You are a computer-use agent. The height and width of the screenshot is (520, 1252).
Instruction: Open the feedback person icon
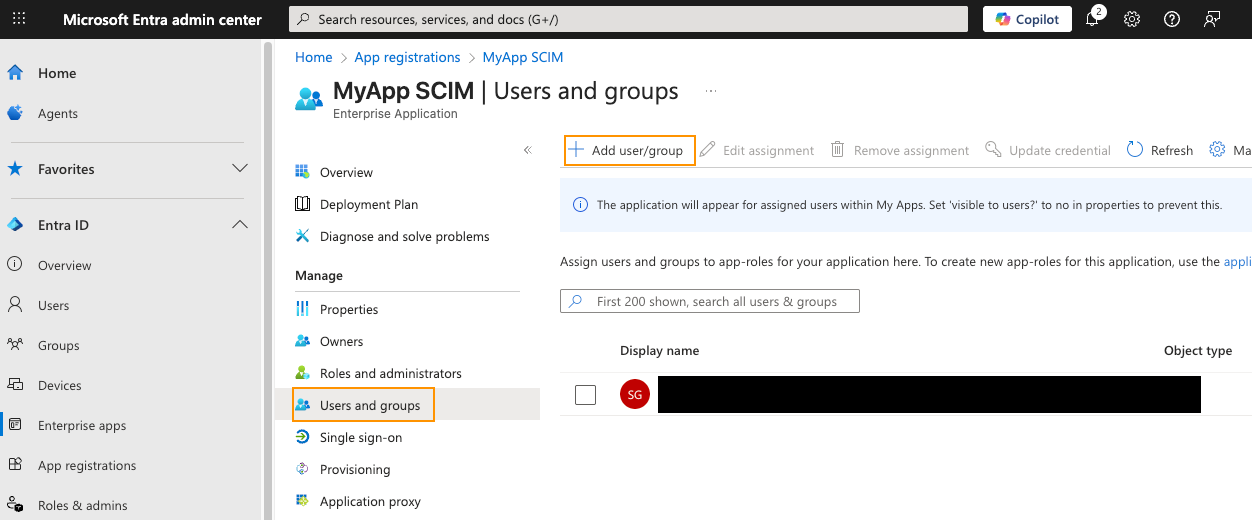pos(1212,19)
